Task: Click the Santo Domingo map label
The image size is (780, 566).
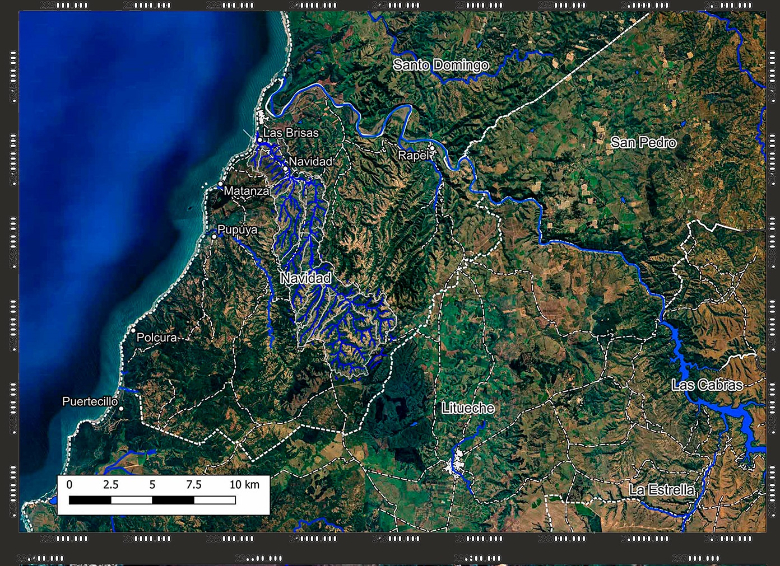Action: pyautogui.click(x=440, y=65)
